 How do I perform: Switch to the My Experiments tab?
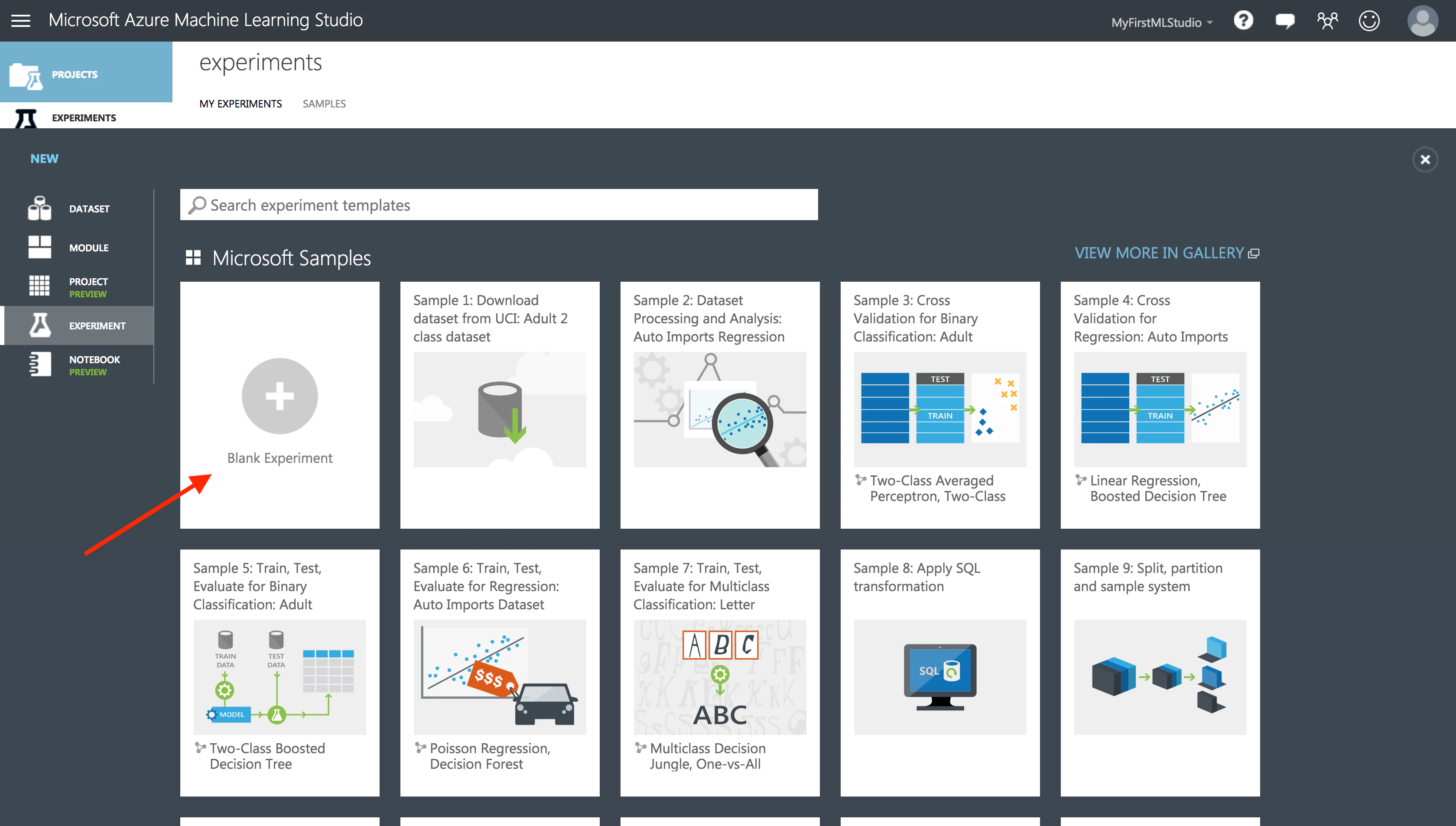pos(240,104)
